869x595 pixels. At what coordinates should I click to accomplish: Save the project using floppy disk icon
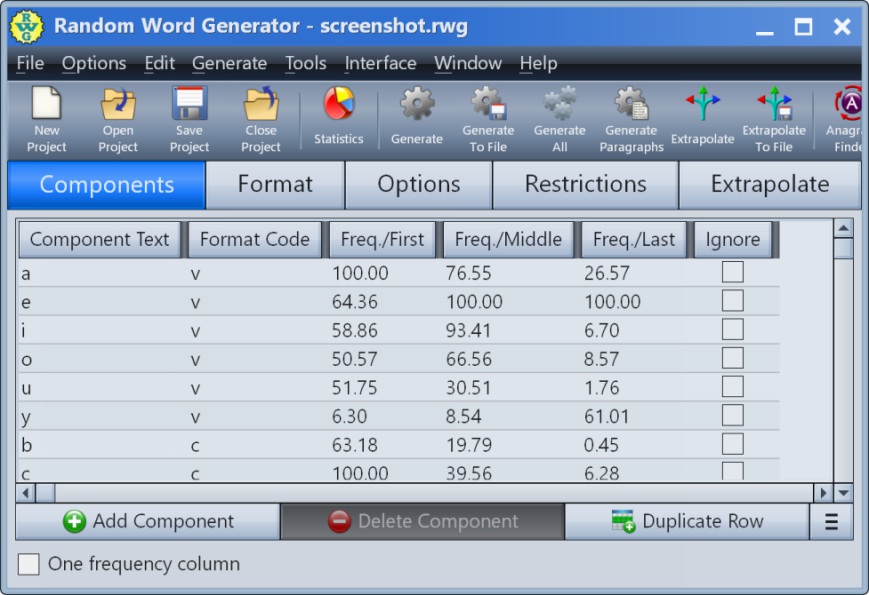[x=189, y=105]
